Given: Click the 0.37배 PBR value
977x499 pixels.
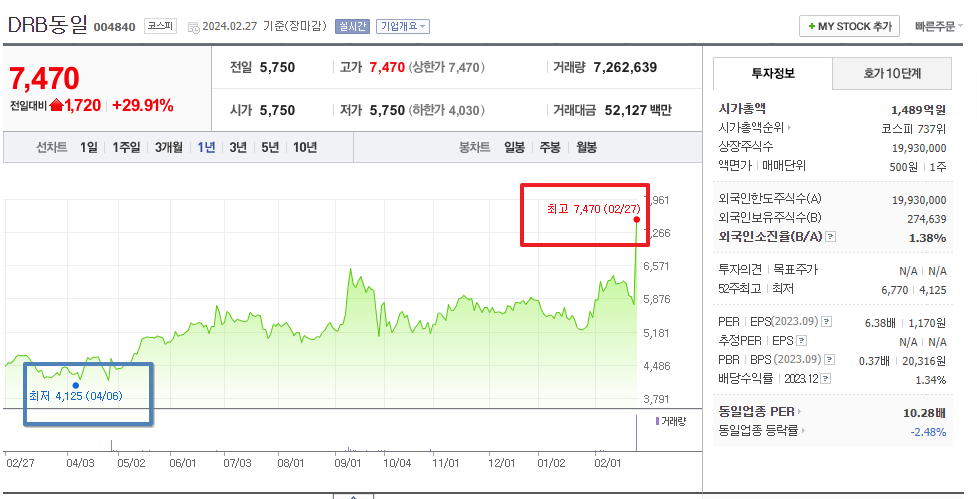Looking at the screenshot, I should pyautogui.click(x=874, y=361).
